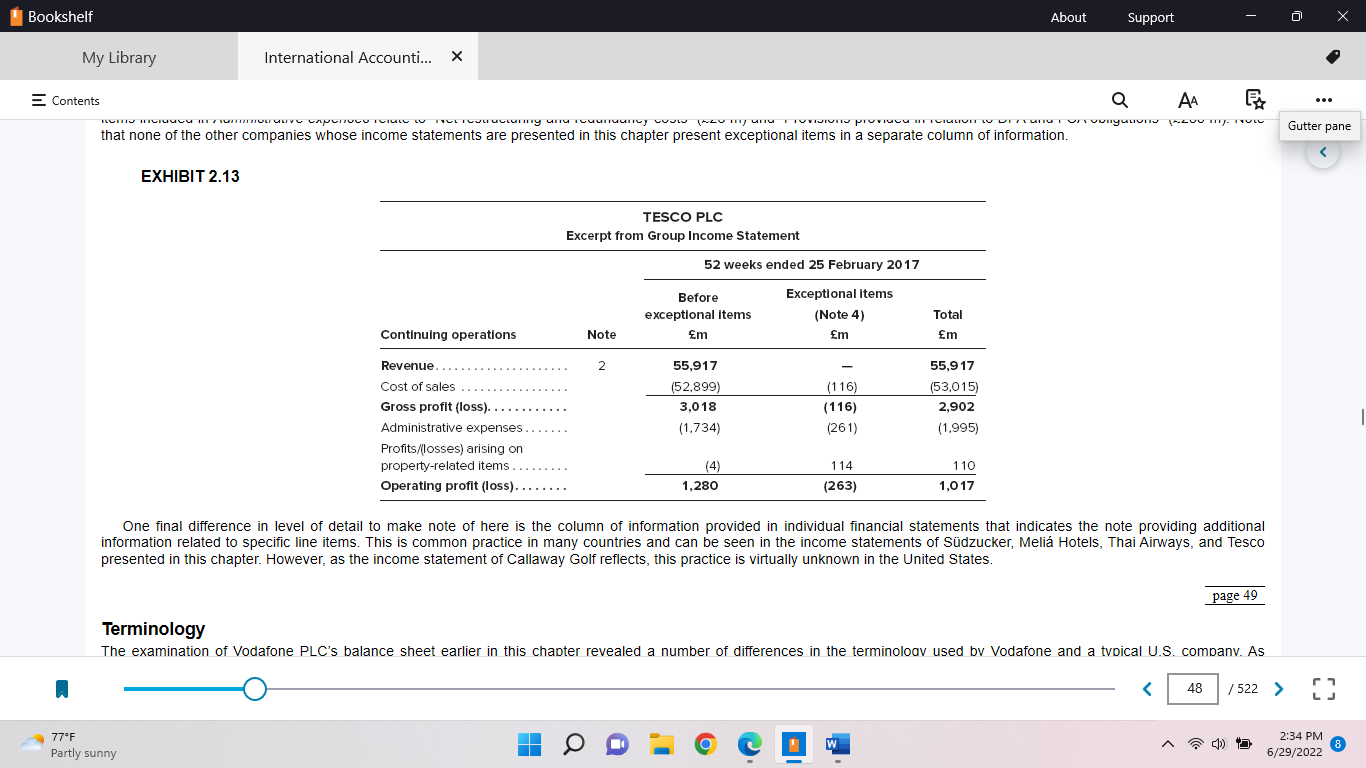Show hidden system tray icons chevron
The height and width of the screenshot is (768, 1366).
click(1167, 744)
